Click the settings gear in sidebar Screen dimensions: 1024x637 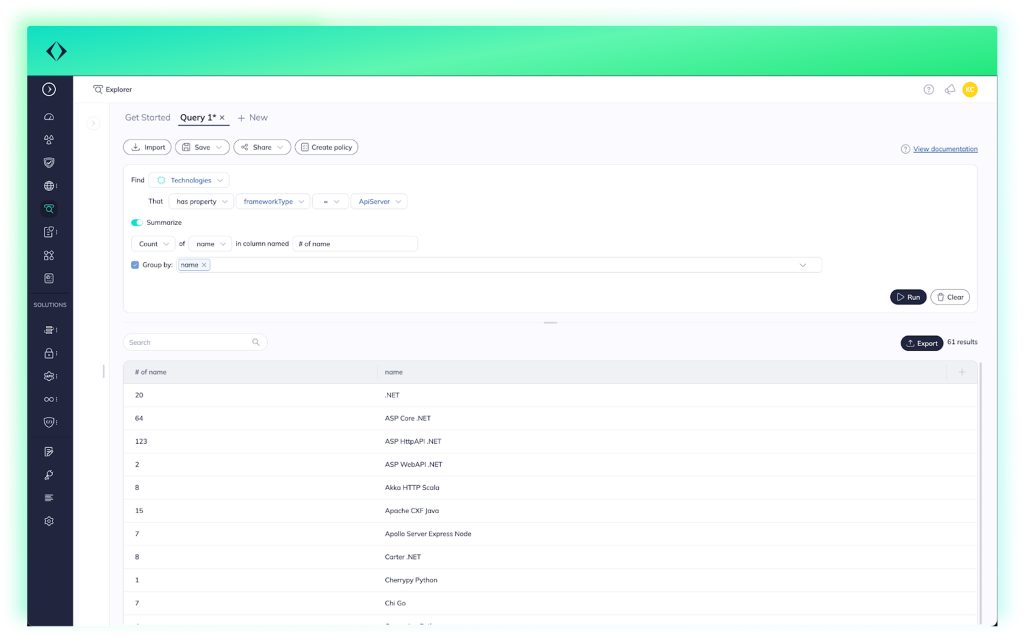point(49,521)
